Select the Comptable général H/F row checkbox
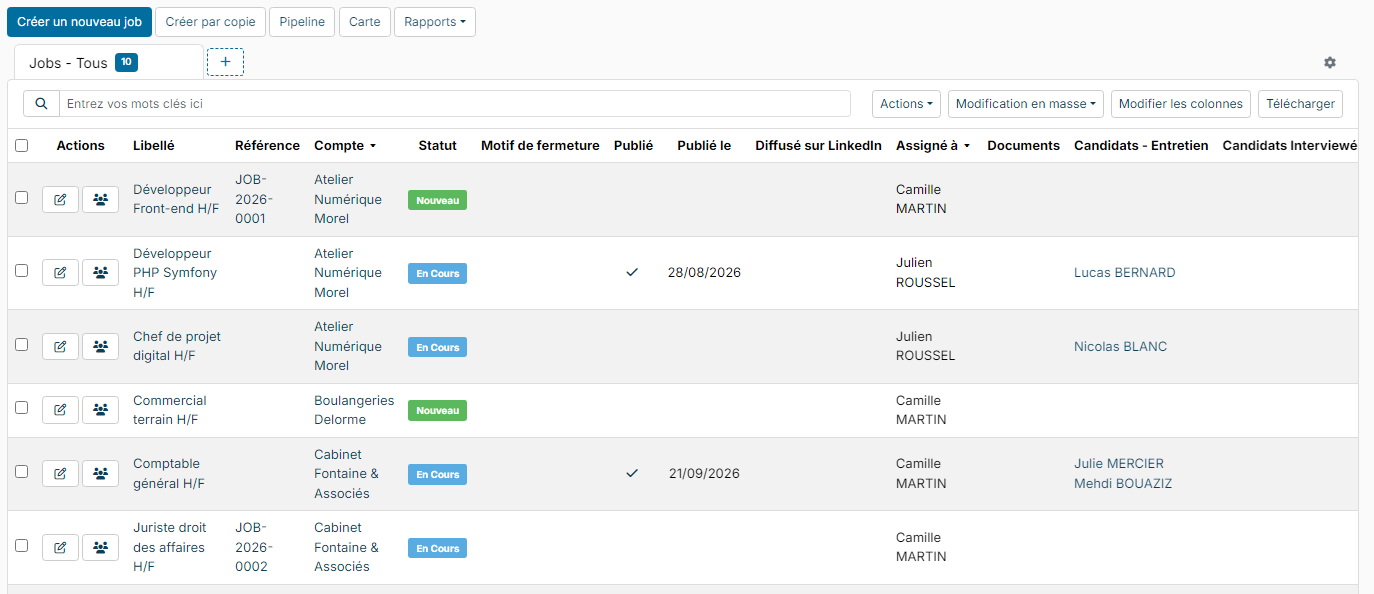Viewport: 1374px width, 594px height. pos(22,472)
